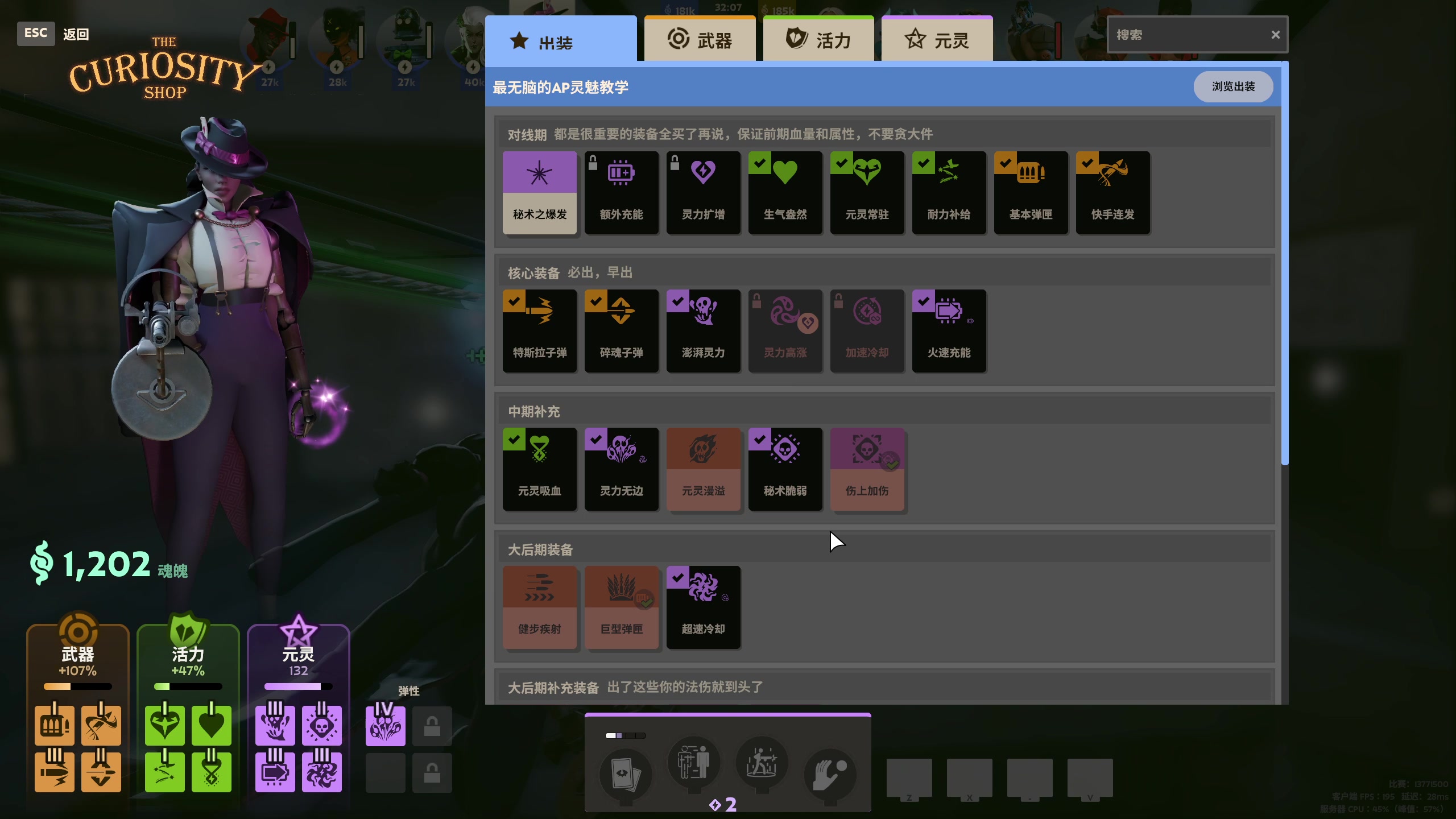Select the card ability icon
Viewport: 1456px width, 819px height.
click(625, 775)
